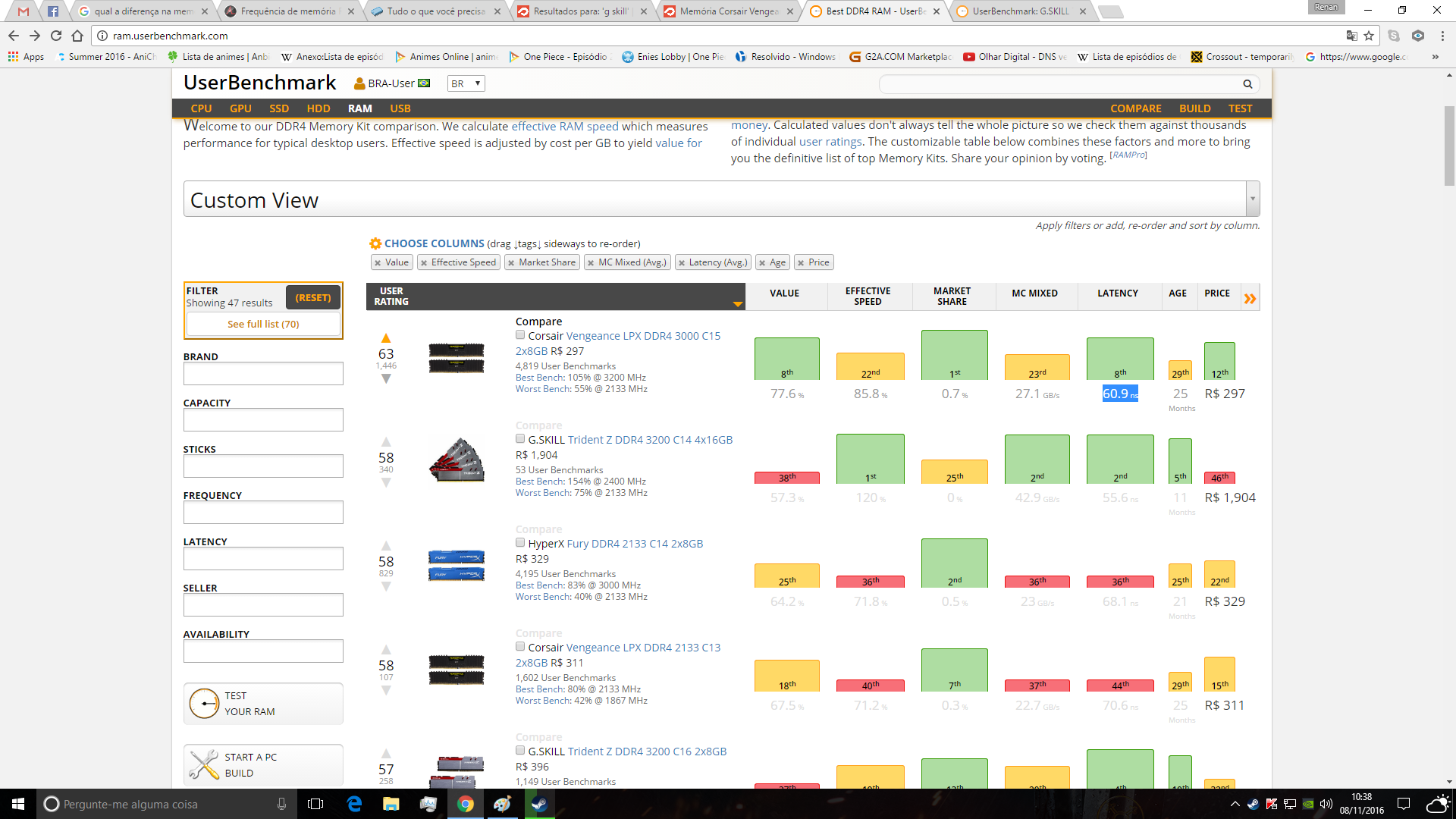The image size is (1456, 819).
Task: Remove the MC Mixed (Avg.) column tag (x)
Action: tap(591, 262)
